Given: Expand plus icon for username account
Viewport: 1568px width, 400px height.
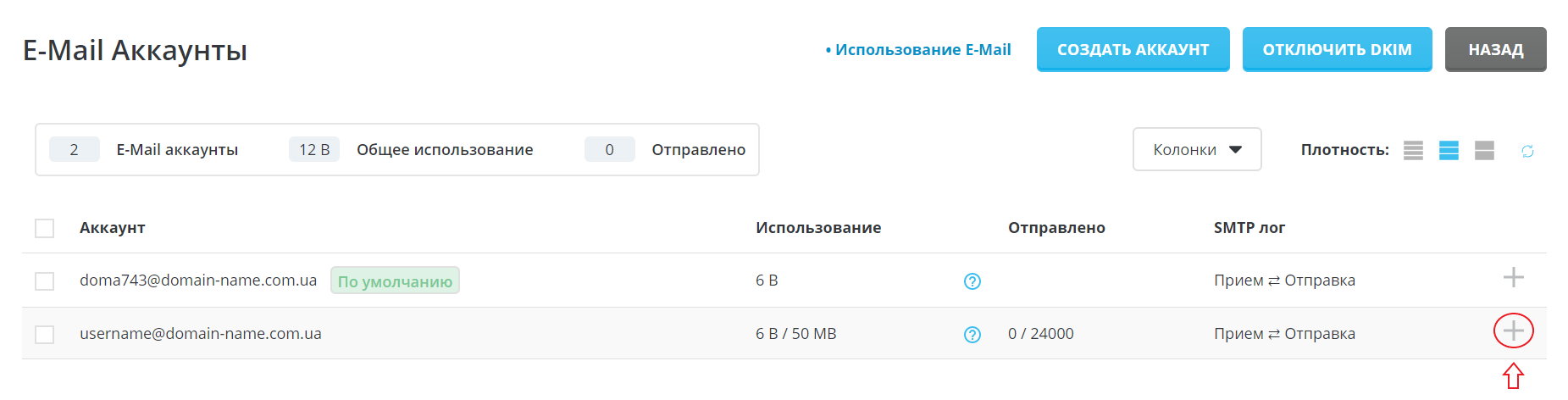Looking at the screenshot, I should [1513, 331].
